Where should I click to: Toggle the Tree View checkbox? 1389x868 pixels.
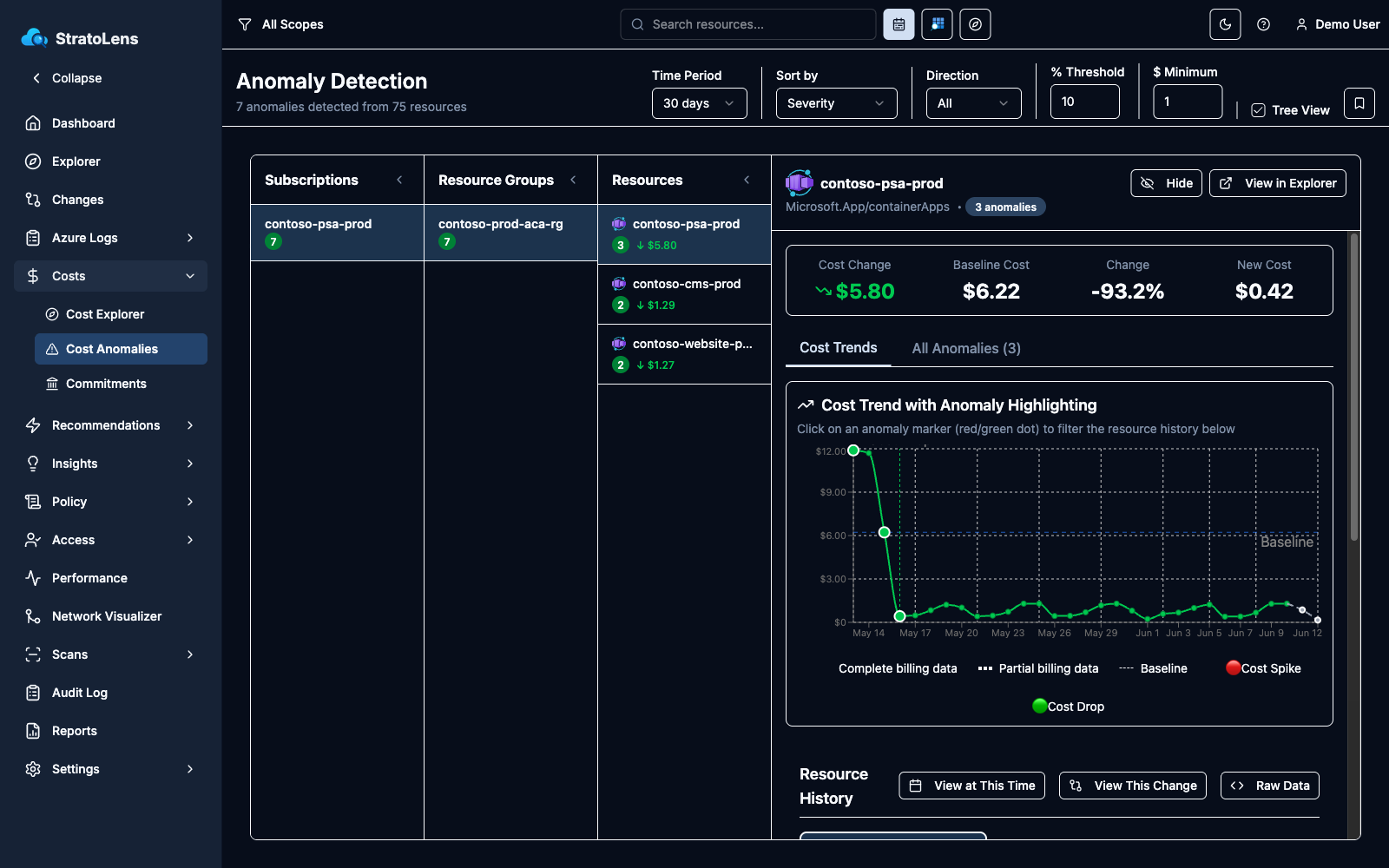click(x=1258, y=110)
